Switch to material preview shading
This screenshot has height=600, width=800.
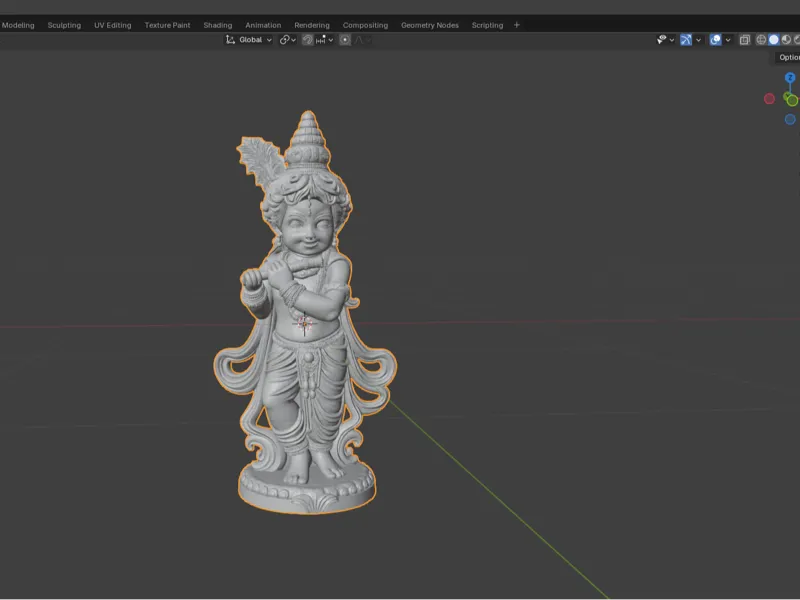tap(786, 40)
